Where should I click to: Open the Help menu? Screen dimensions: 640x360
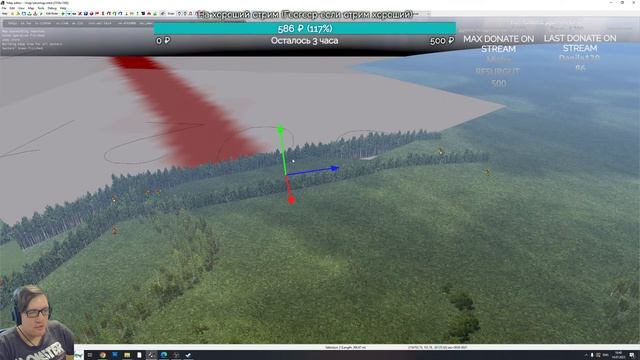click(63, 8)
